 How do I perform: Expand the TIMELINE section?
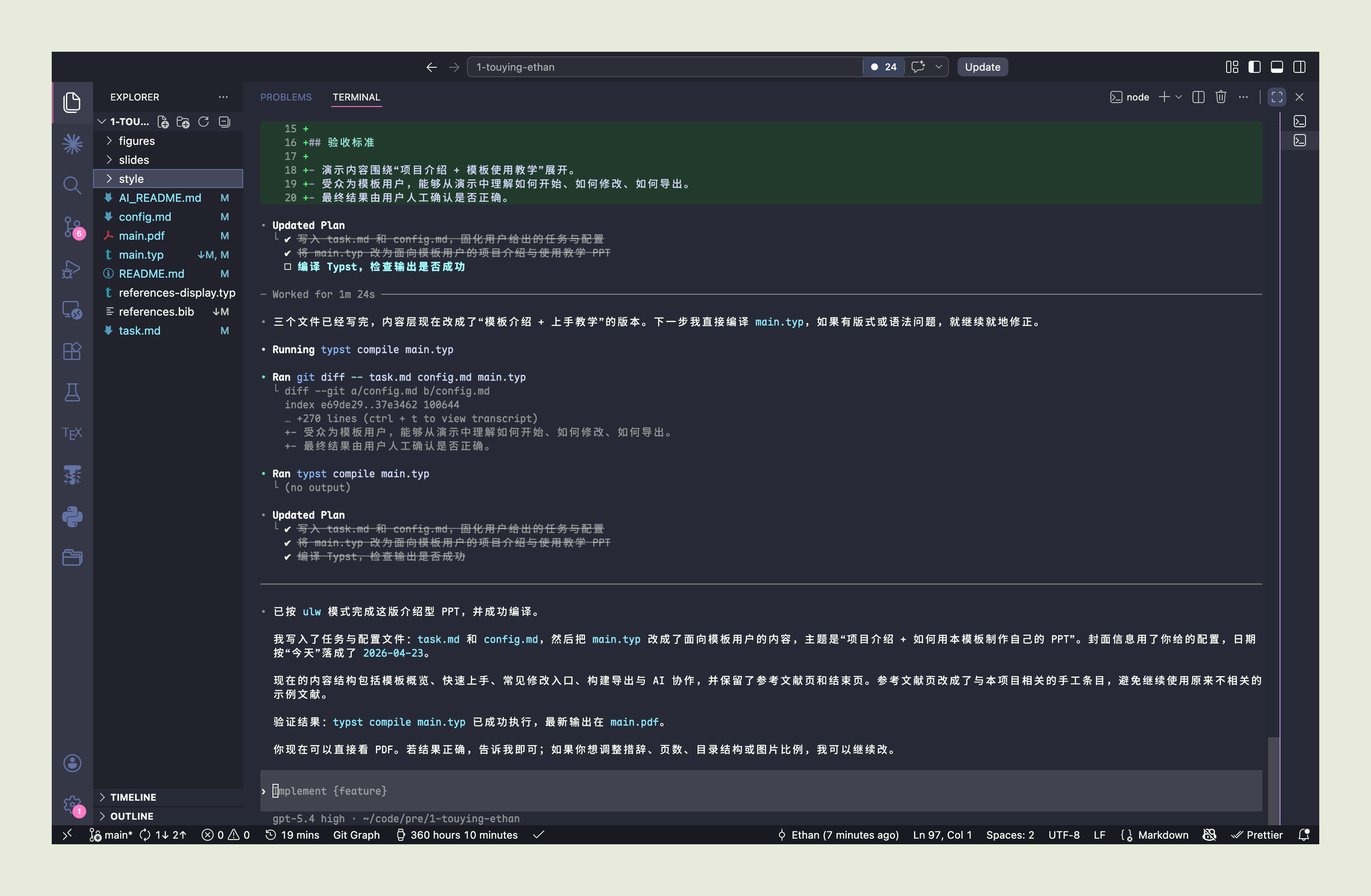click(x=133, y=797)
